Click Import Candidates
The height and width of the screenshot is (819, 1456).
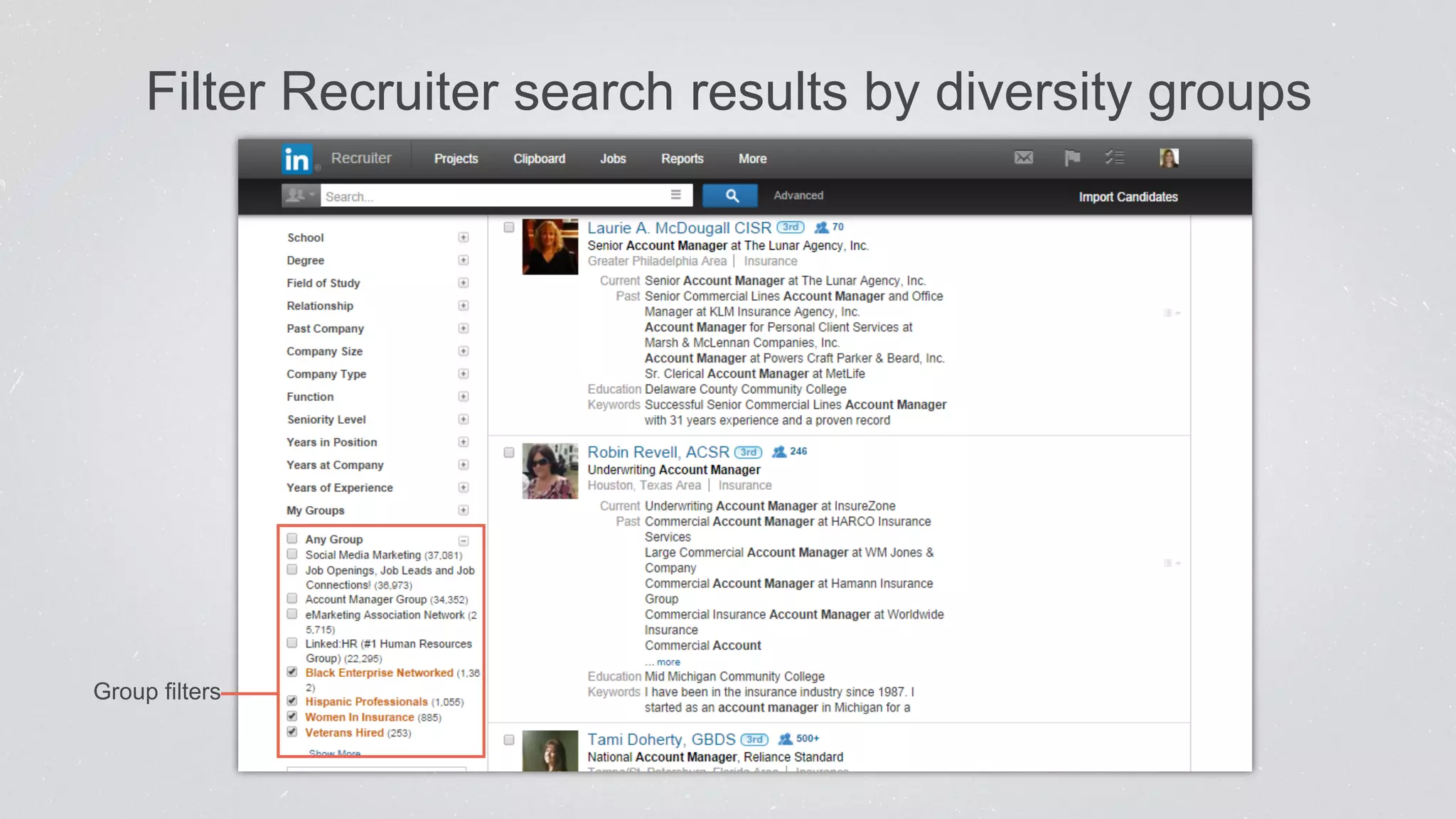click(x=1128, y=197)
